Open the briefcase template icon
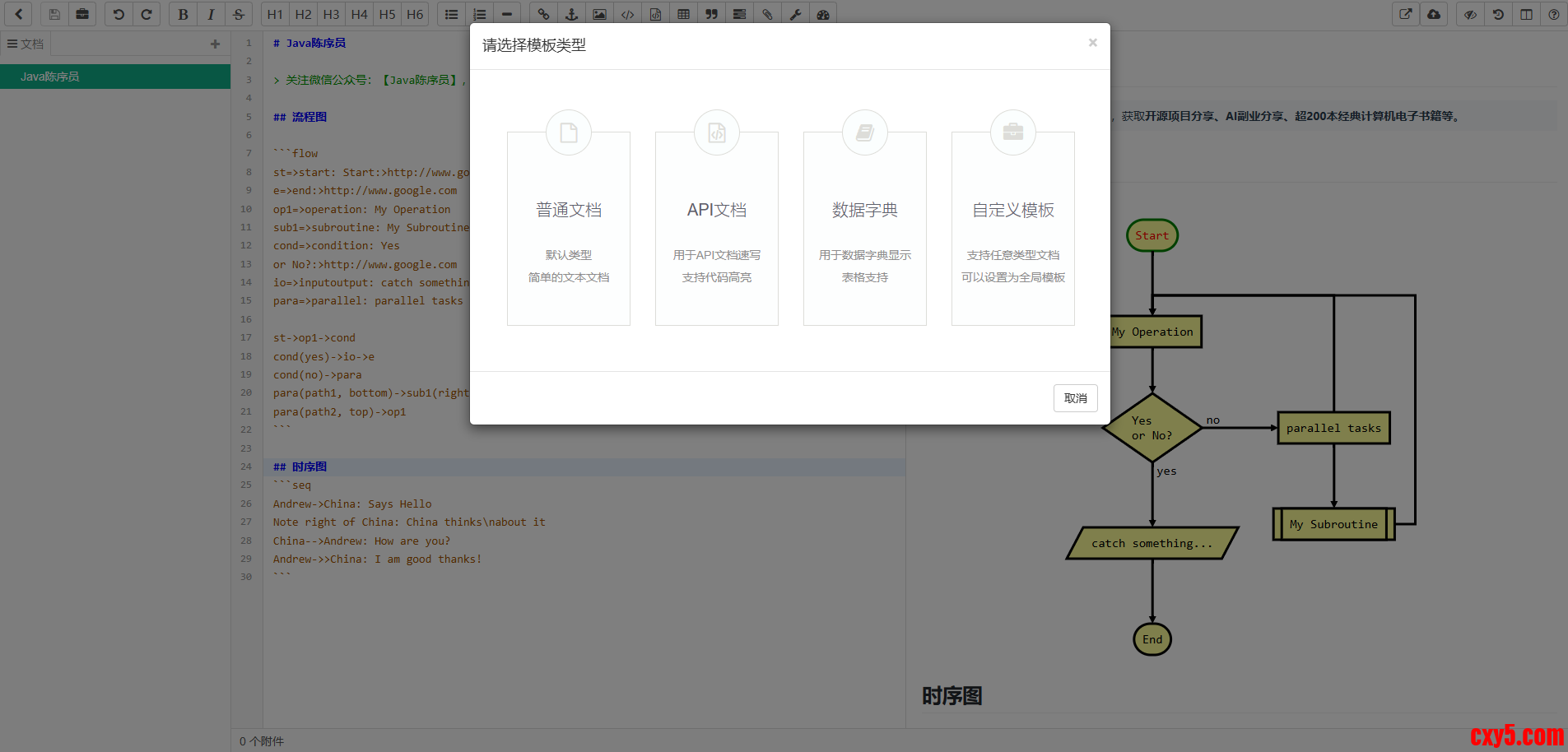The image size is (1568, 752). 82,14
